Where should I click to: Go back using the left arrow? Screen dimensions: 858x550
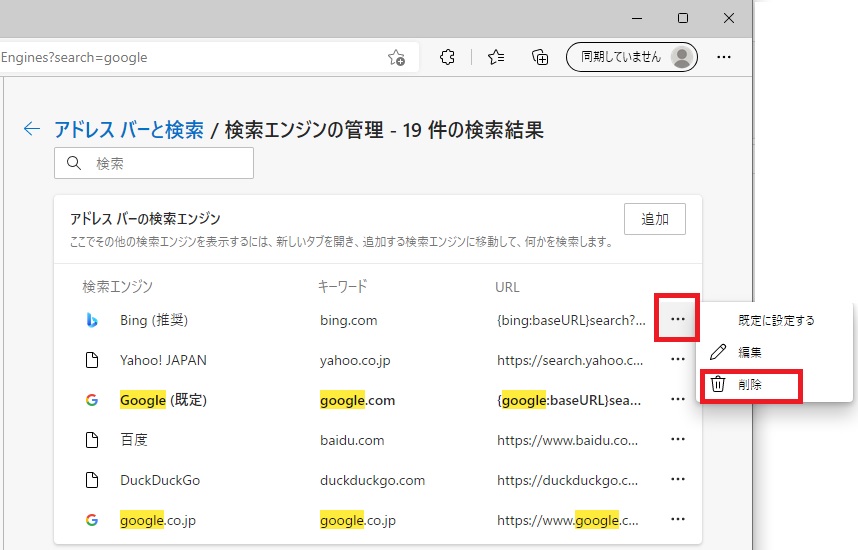tap(32, 129)
